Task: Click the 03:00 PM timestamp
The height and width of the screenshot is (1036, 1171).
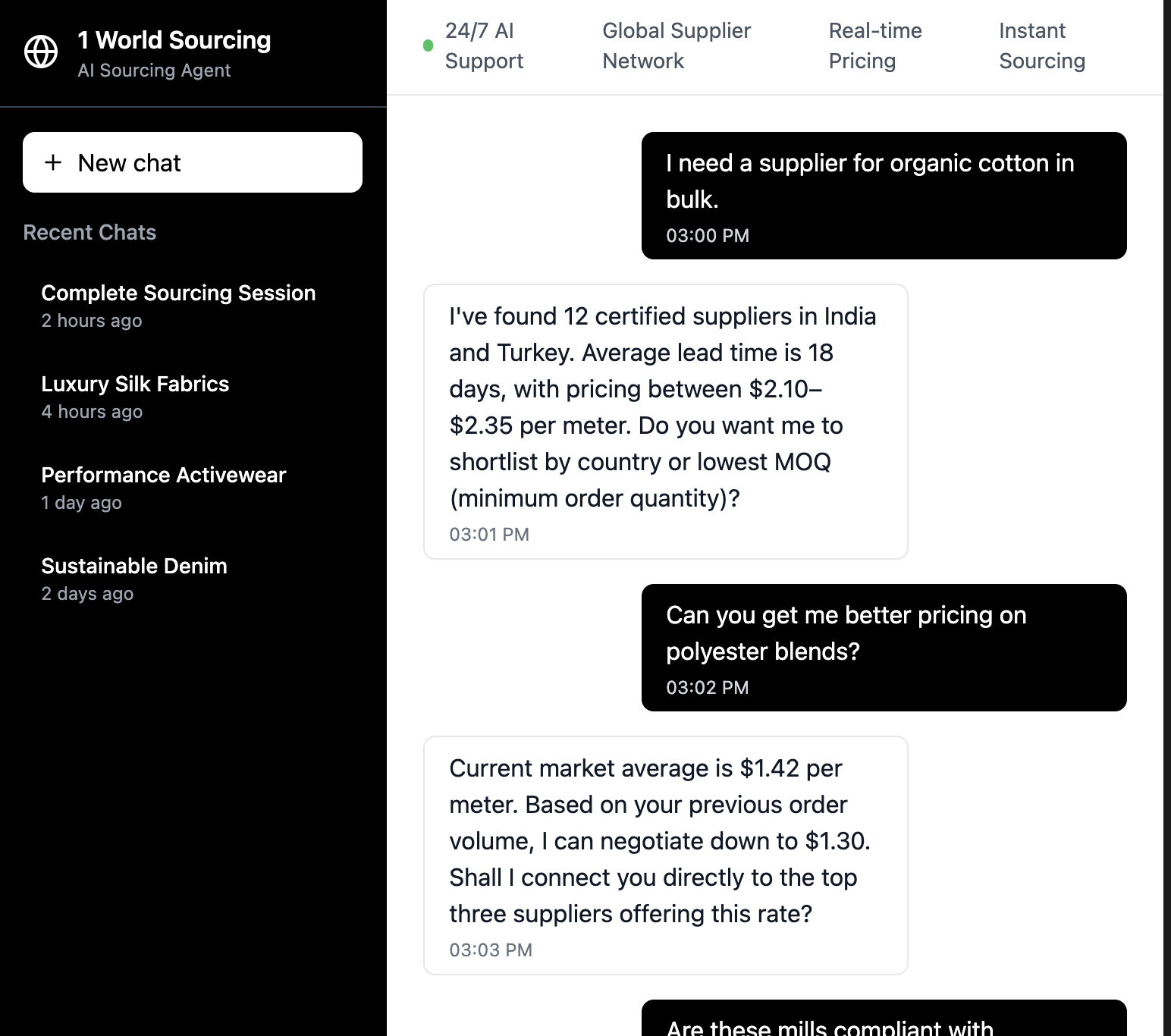Action: click(x=707, y=236)
